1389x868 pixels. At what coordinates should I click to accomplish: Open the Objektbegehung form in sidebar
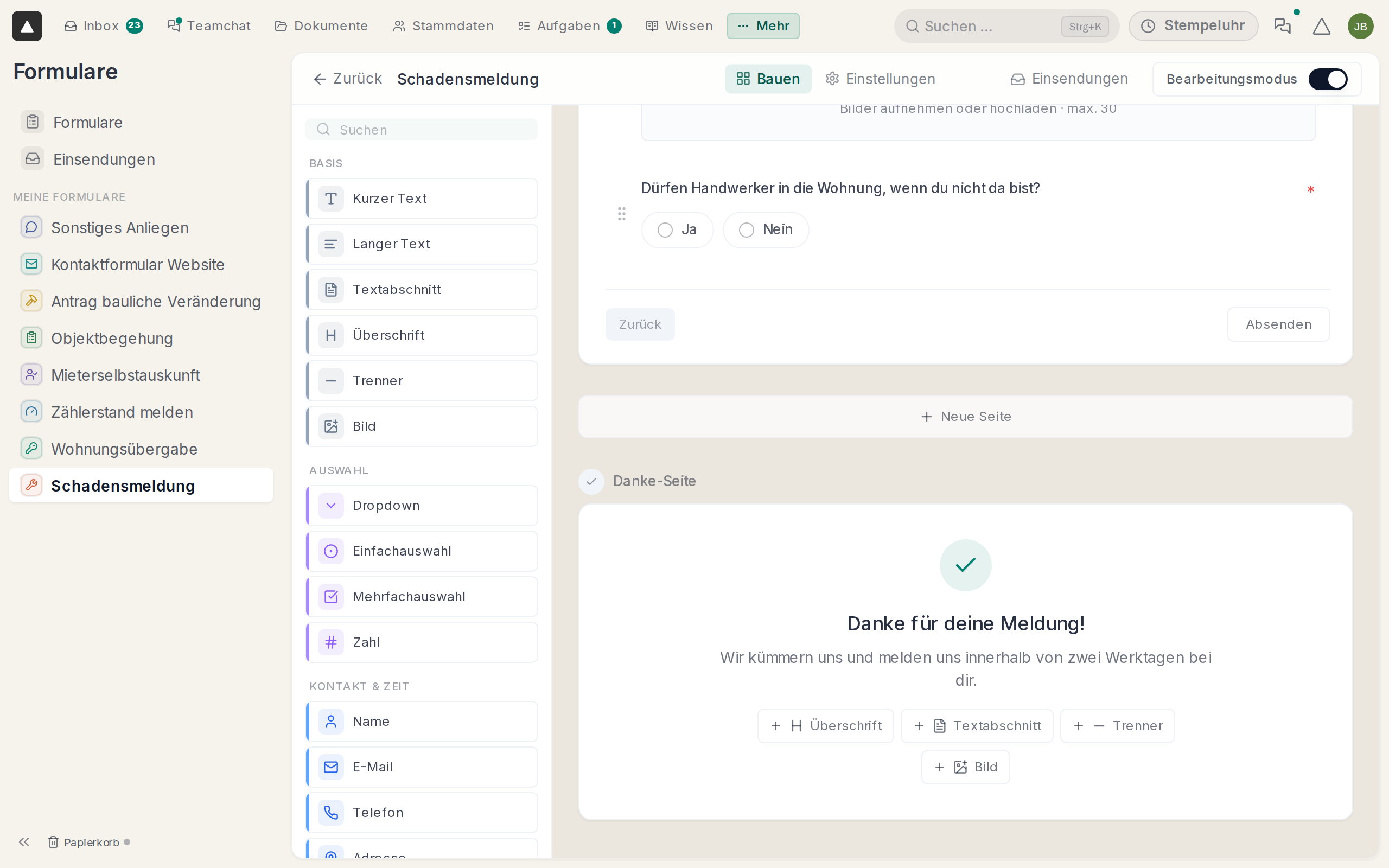coord(141,338)
